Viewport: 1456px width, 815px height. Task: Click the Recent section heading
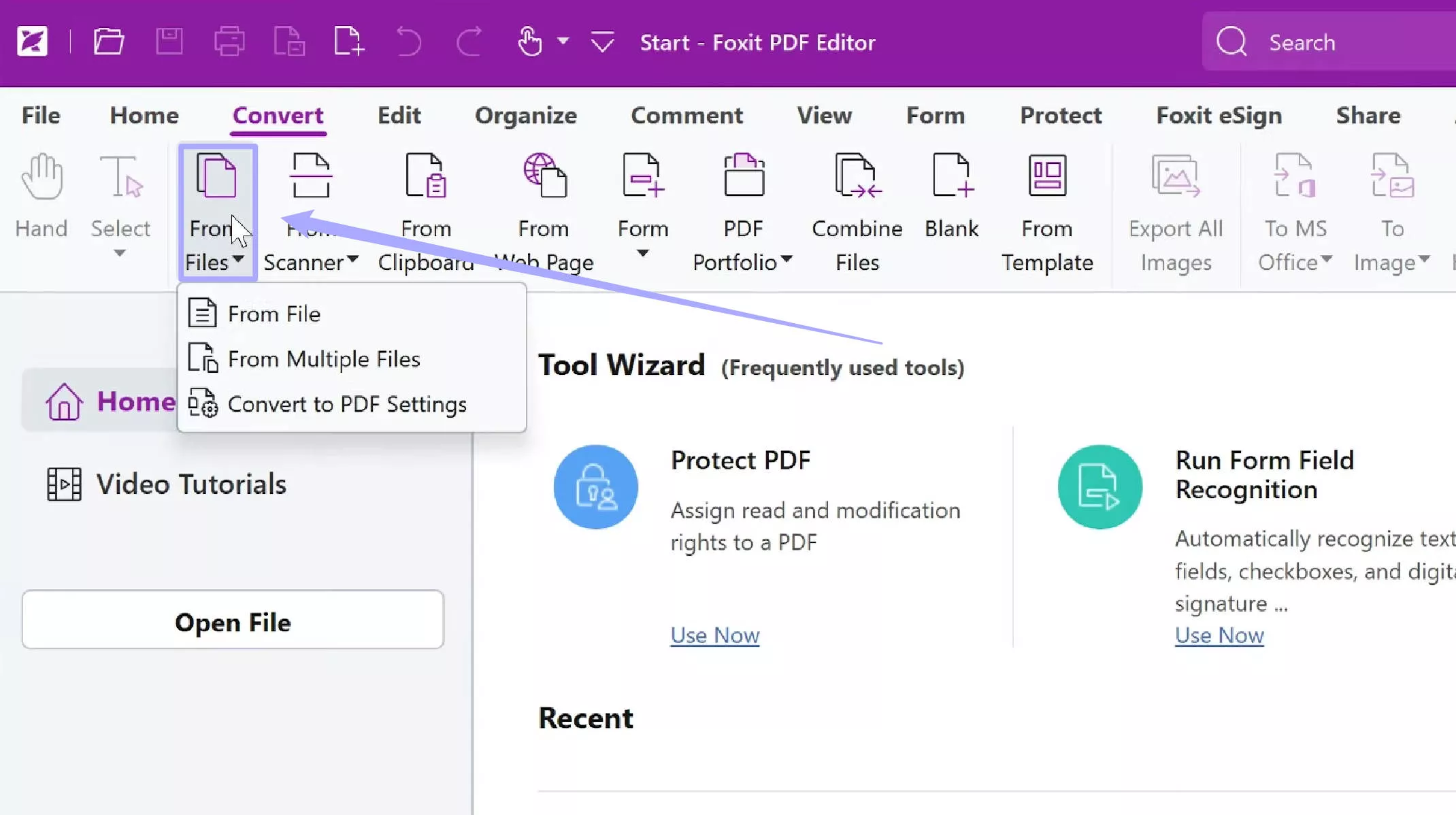point(585,718)
